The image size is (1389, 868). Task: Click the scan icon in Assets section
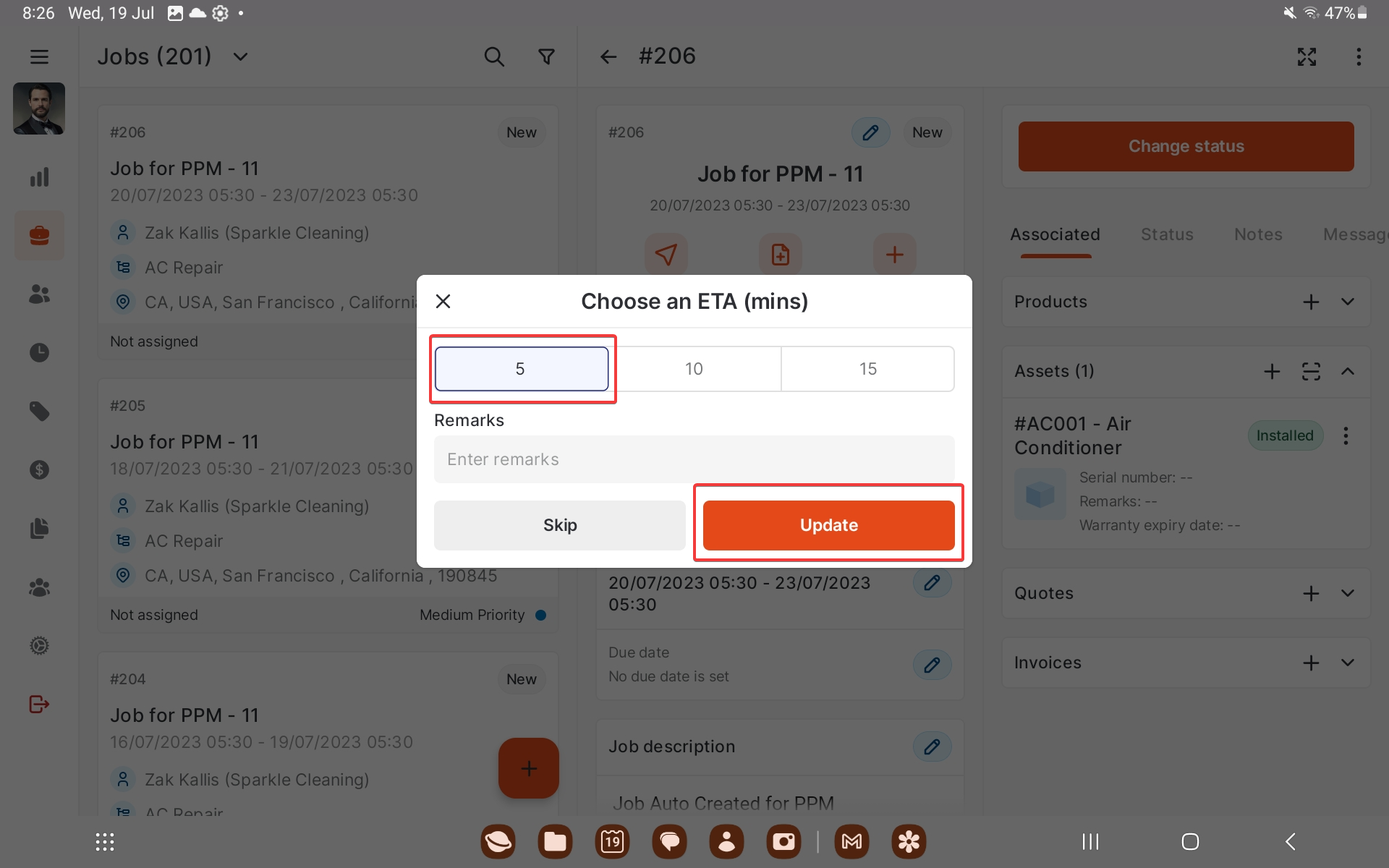pos(1311,371)
